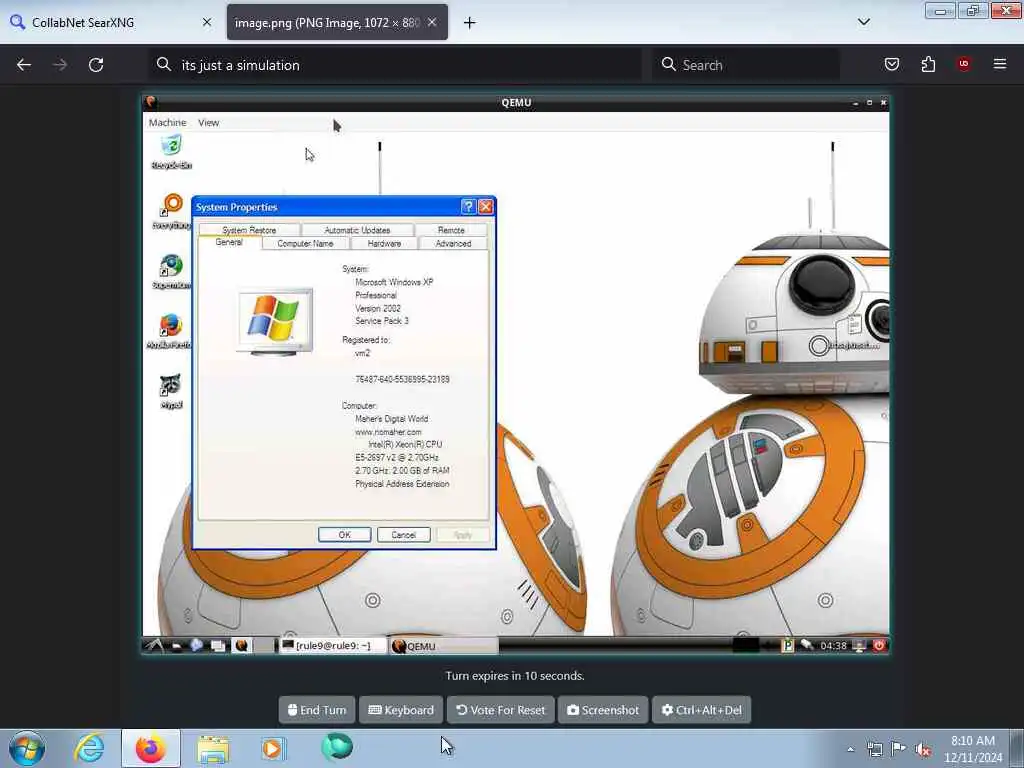Switch to the Computer Name tab
This screenshot has height=768, width=1024.
305,244
